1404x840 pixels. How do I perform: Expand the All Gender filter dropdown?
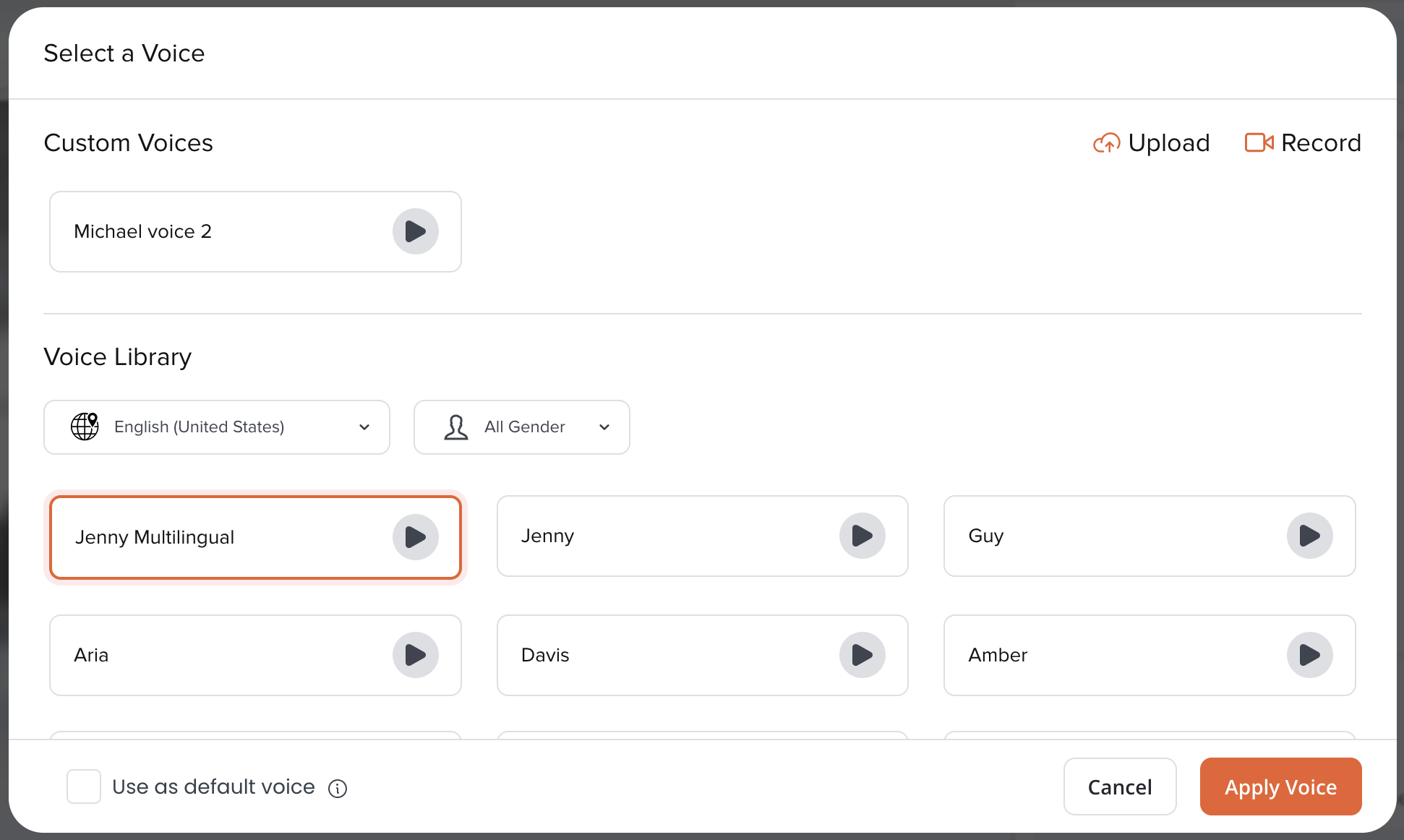(521, 427)
